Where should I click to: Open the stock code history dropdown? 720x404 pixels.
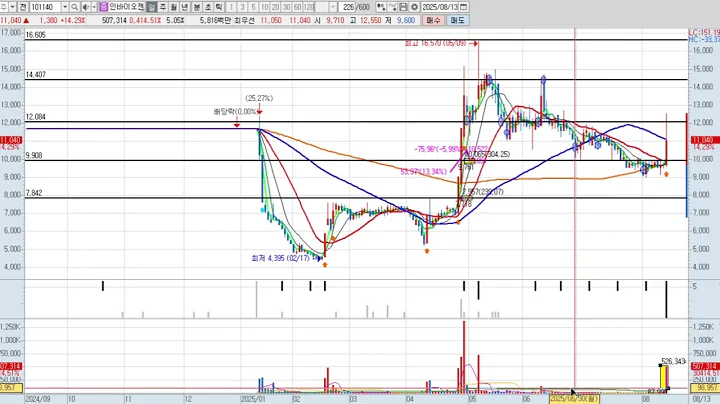(x=65, y=7)
